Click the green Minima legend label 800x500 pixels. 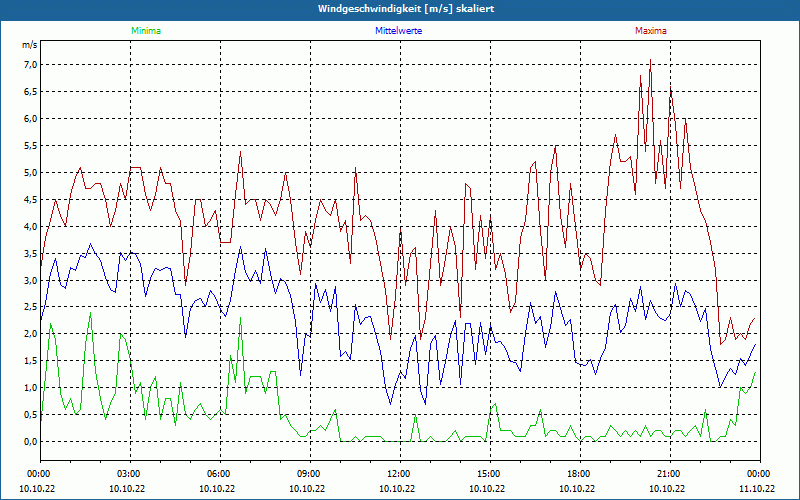(x=146, y=31)
